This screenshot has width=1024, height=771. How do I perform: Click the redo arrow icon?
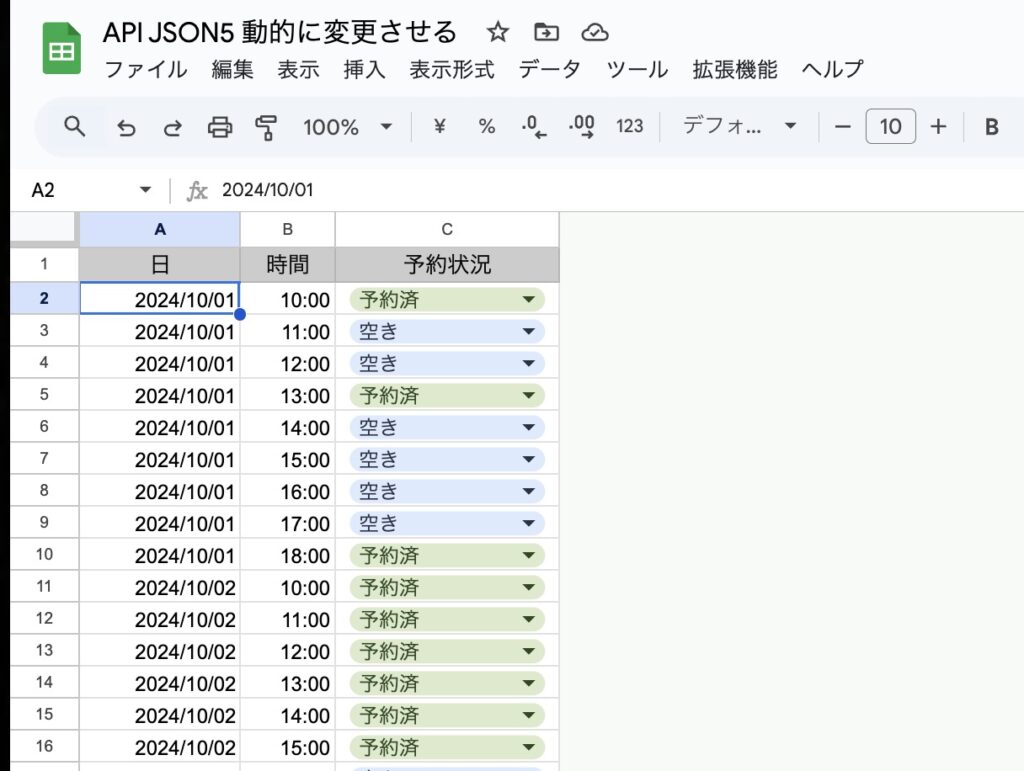point(173,127)
